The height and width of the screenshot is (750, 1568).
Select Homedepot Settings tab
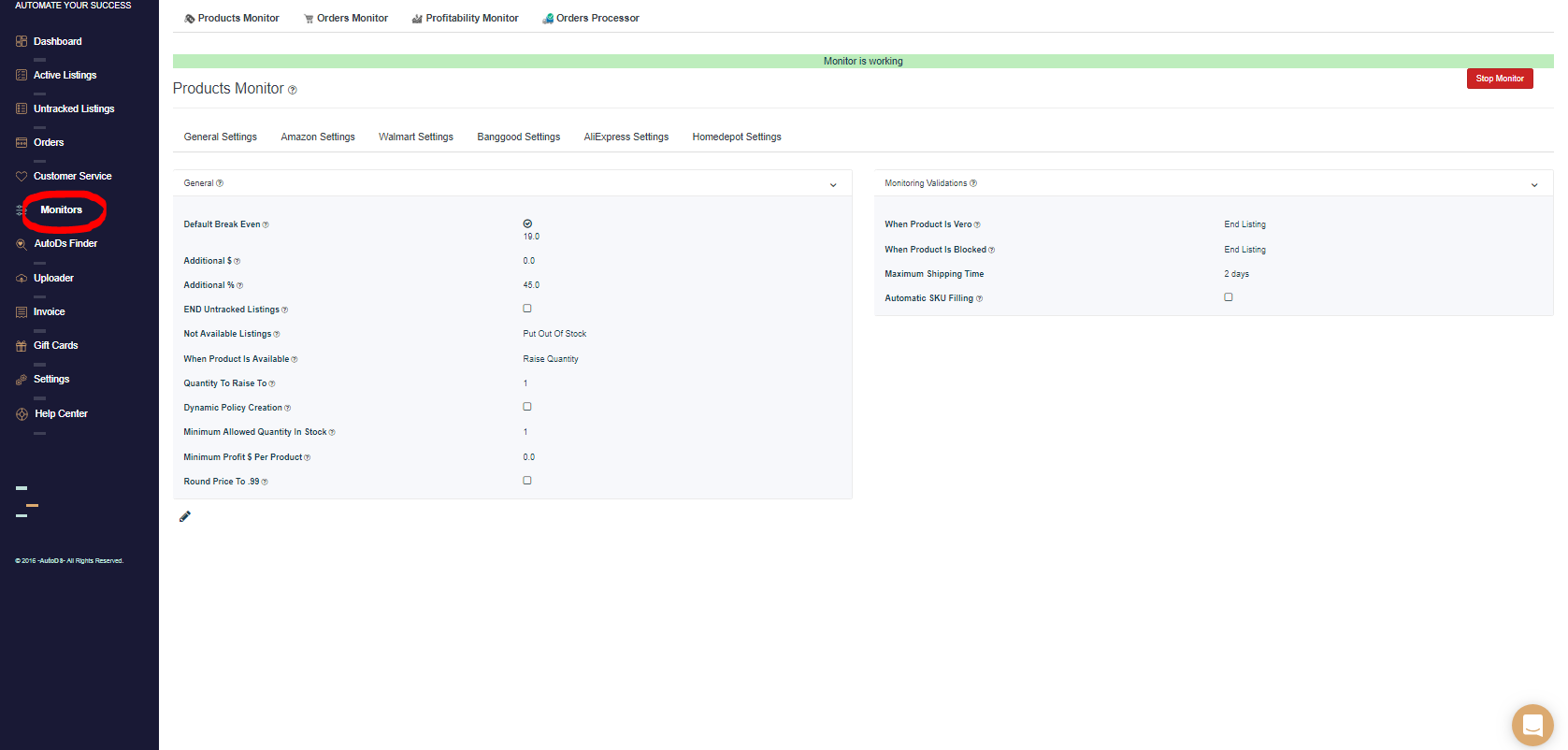click(737, 137)
